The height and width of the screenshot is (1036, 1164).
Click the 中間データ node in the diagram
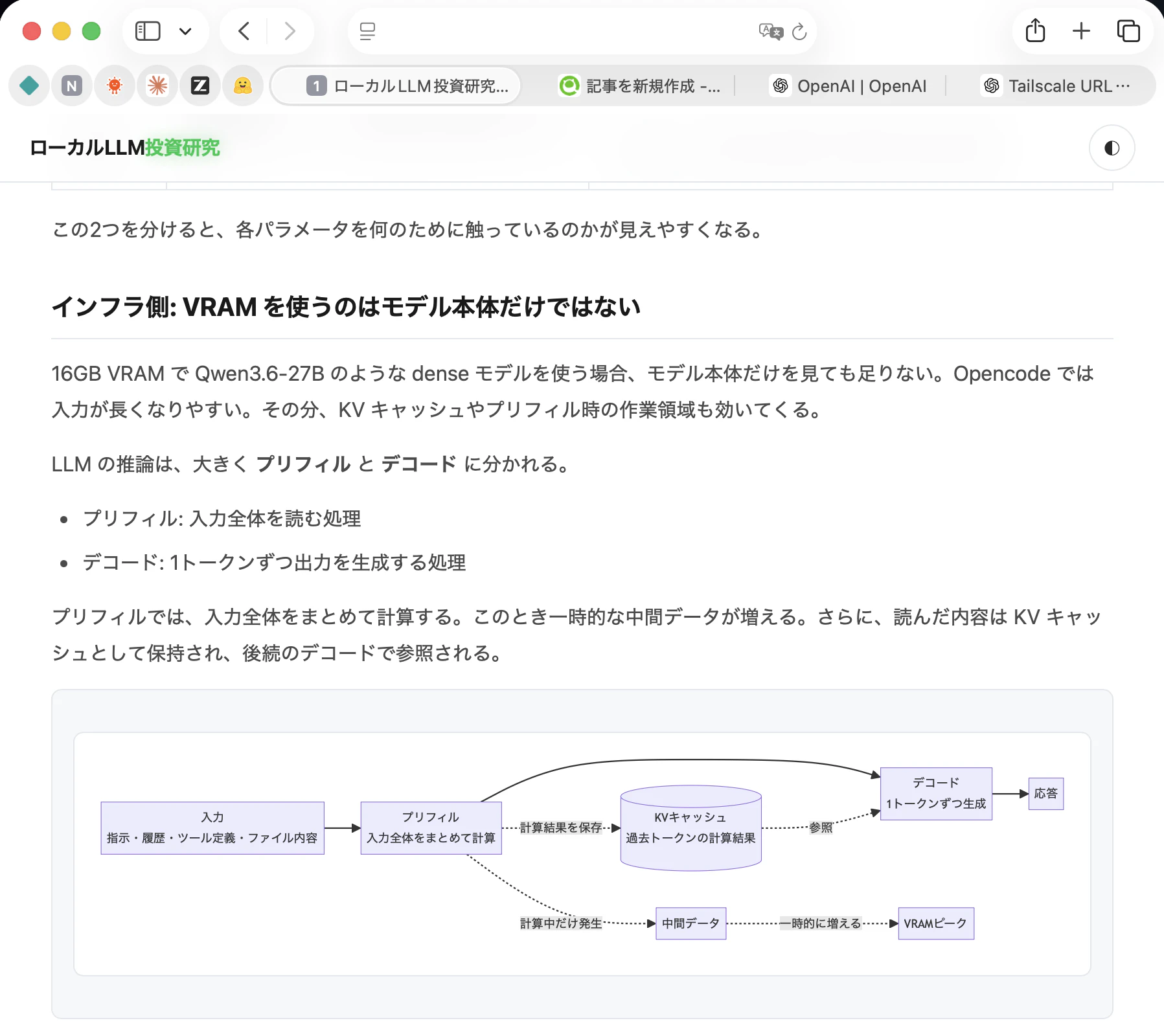coord(691,923)
